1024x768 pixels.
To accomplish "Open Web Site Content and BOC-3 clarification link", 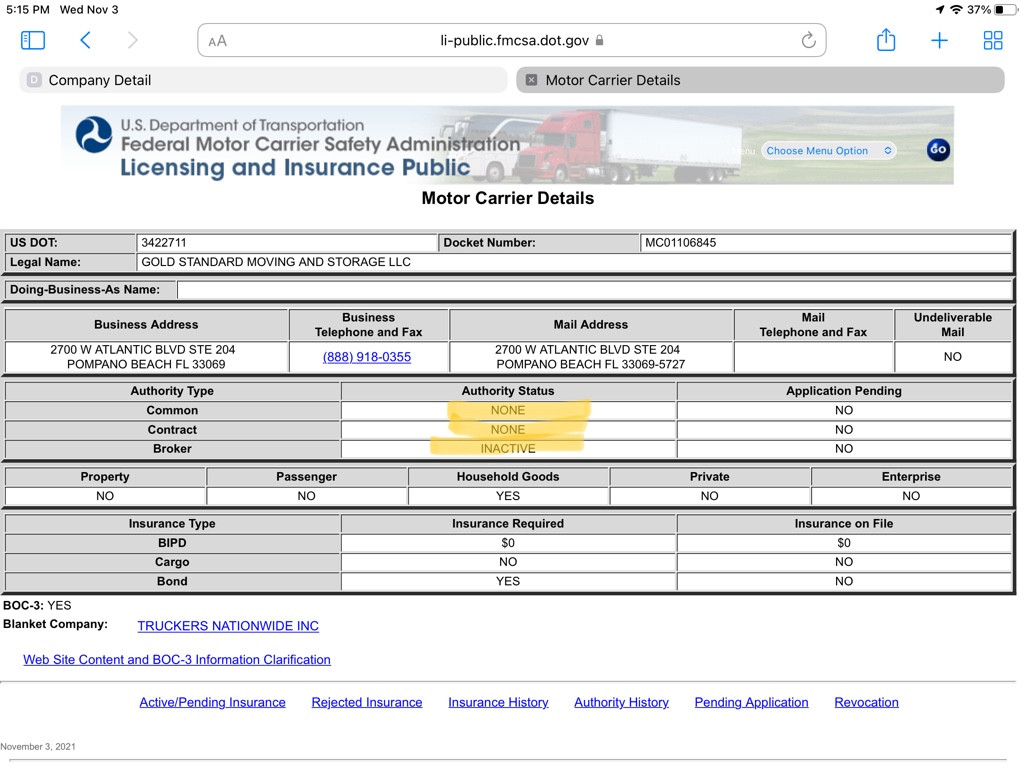I will point(177,660).
